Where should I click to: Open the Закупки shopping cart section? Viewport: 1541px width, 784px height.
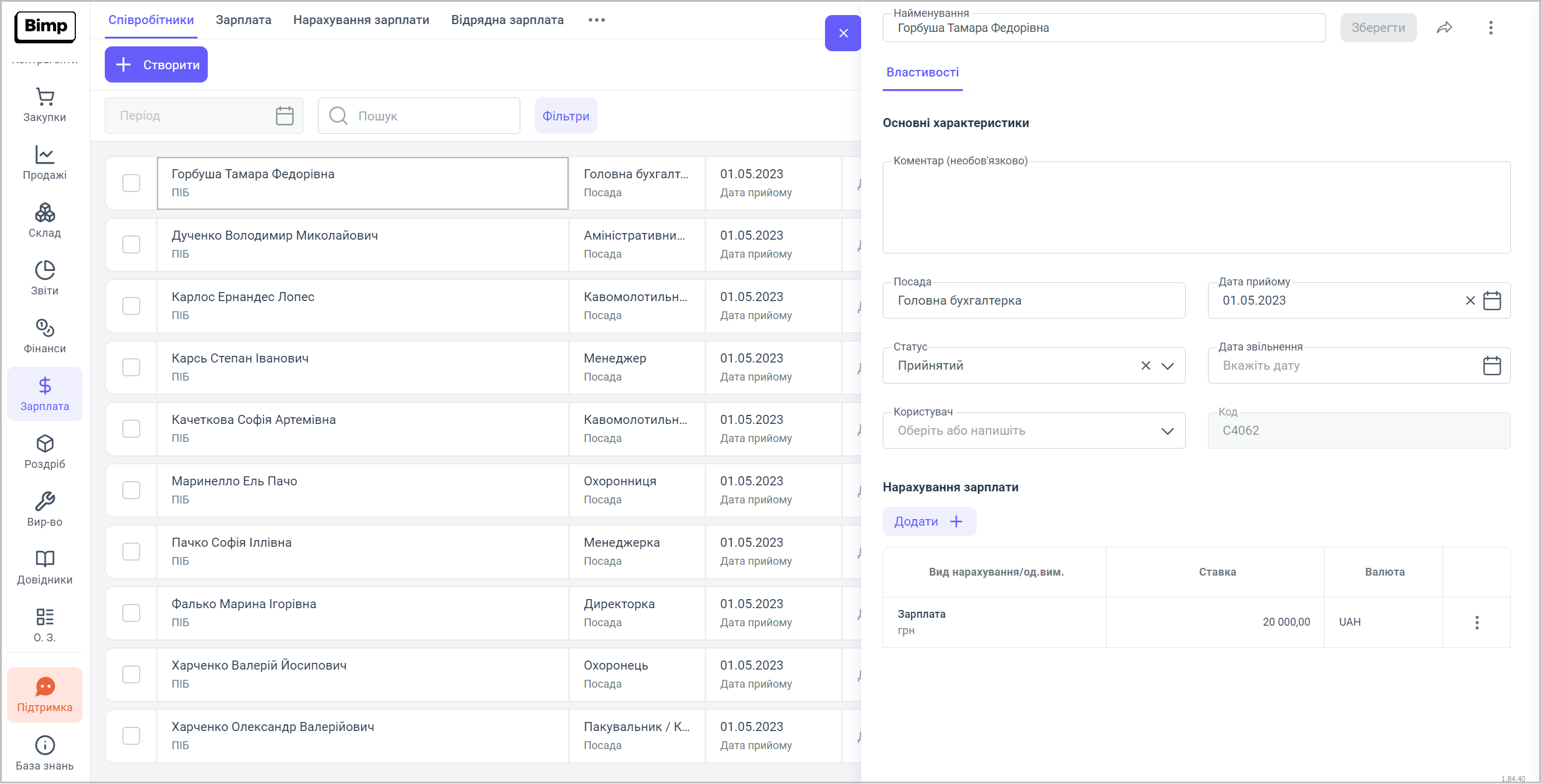45,105
